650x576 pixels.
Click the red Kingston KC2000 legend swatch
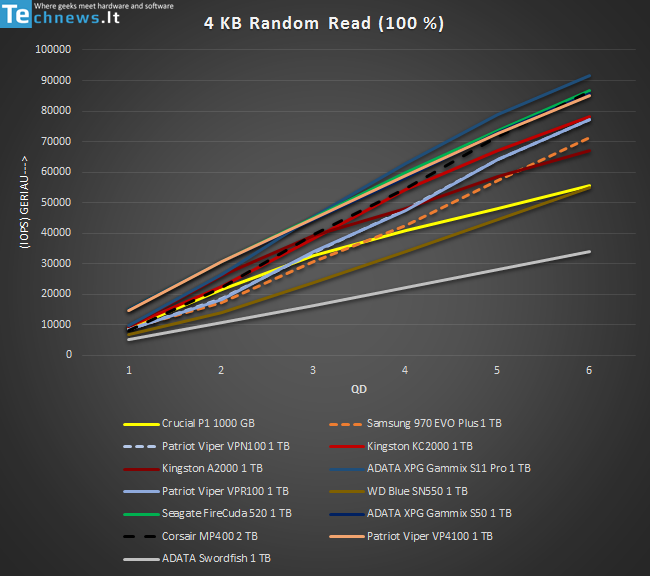pos(347,447)
